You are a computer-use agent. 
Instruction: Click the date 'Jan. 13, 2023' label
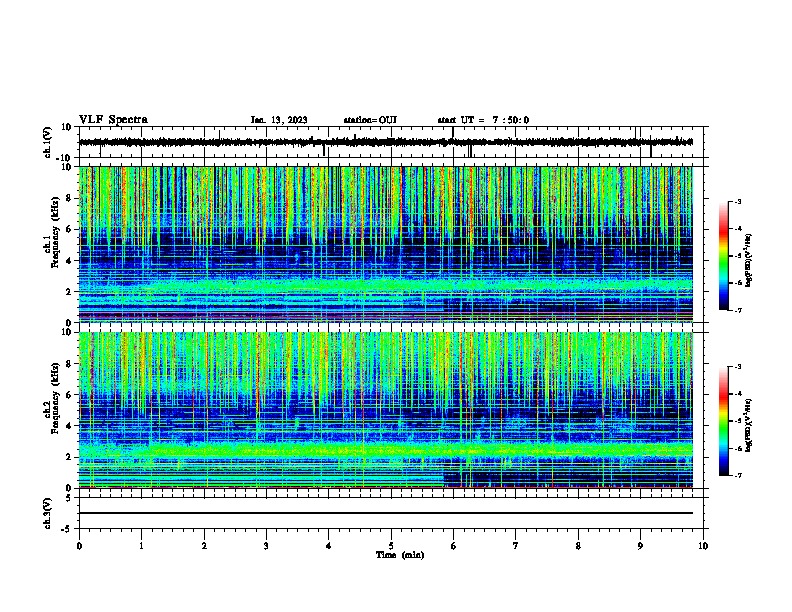coord(279,120)
